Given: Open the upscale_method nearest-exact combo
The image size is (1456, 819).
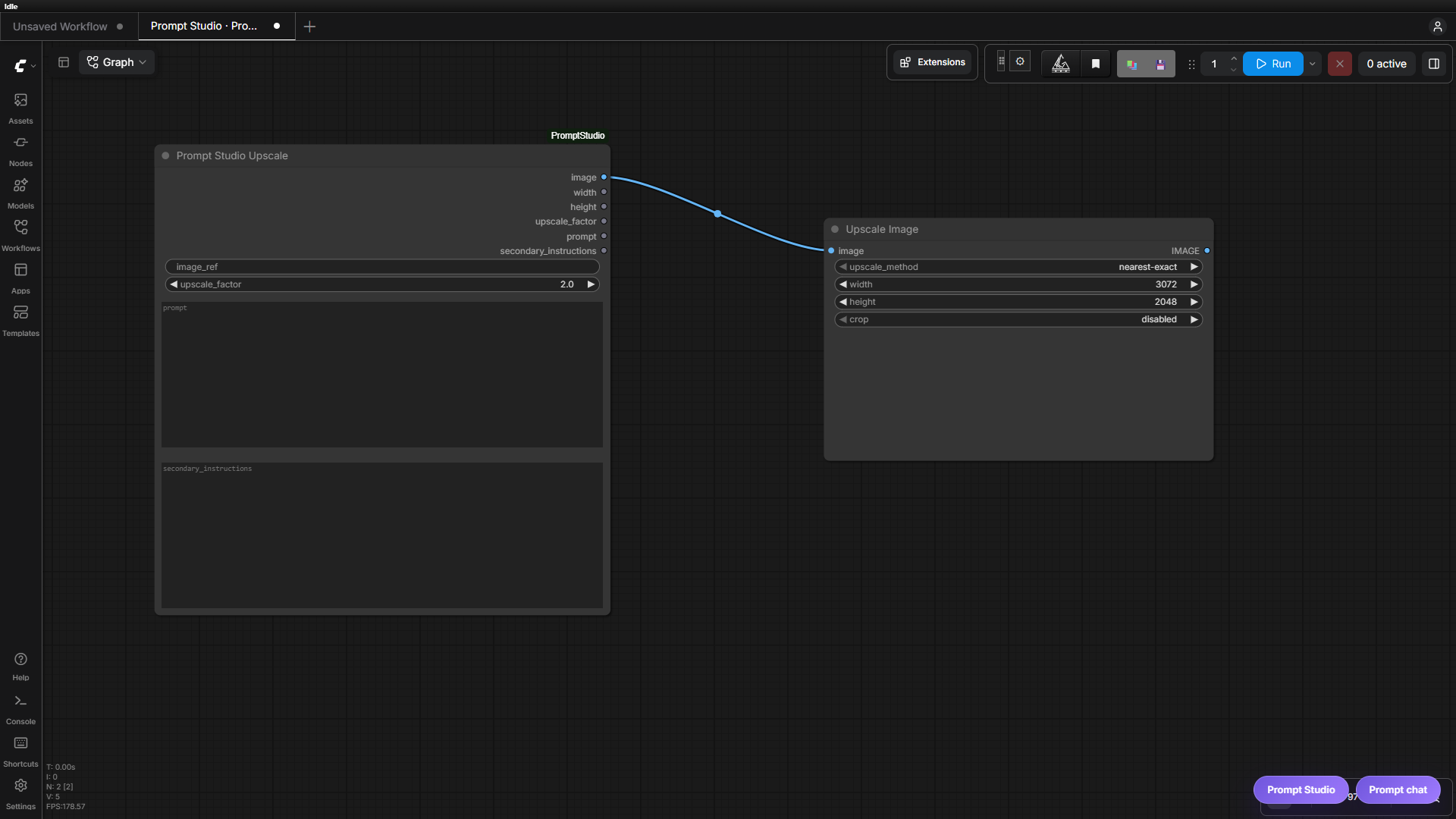Looking at the screenshot, I should click(x=1018, y=267).
